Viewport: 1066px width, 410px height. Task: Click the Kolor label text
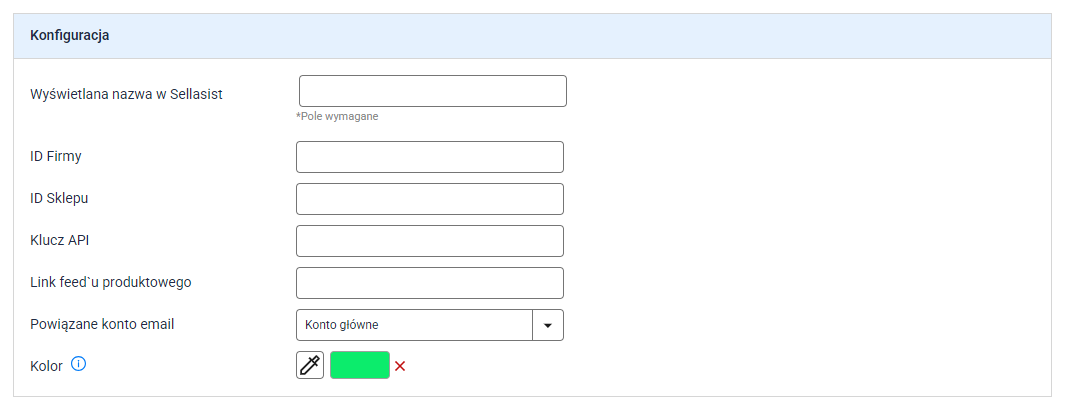tap(46, 366)
